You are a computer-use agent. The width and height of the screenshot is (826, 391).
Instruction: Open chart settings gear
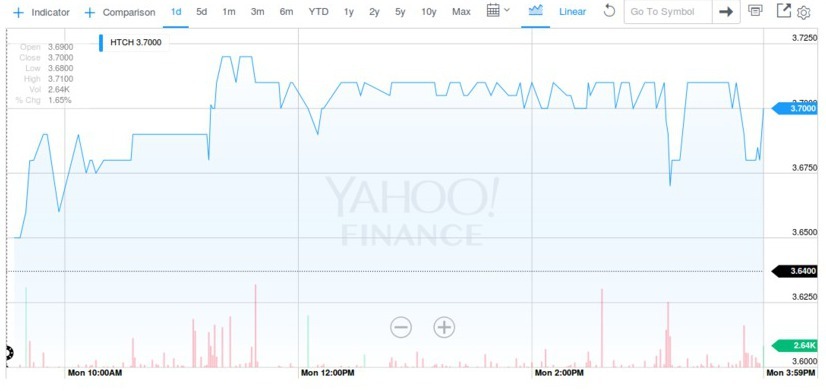pos(803,13)
